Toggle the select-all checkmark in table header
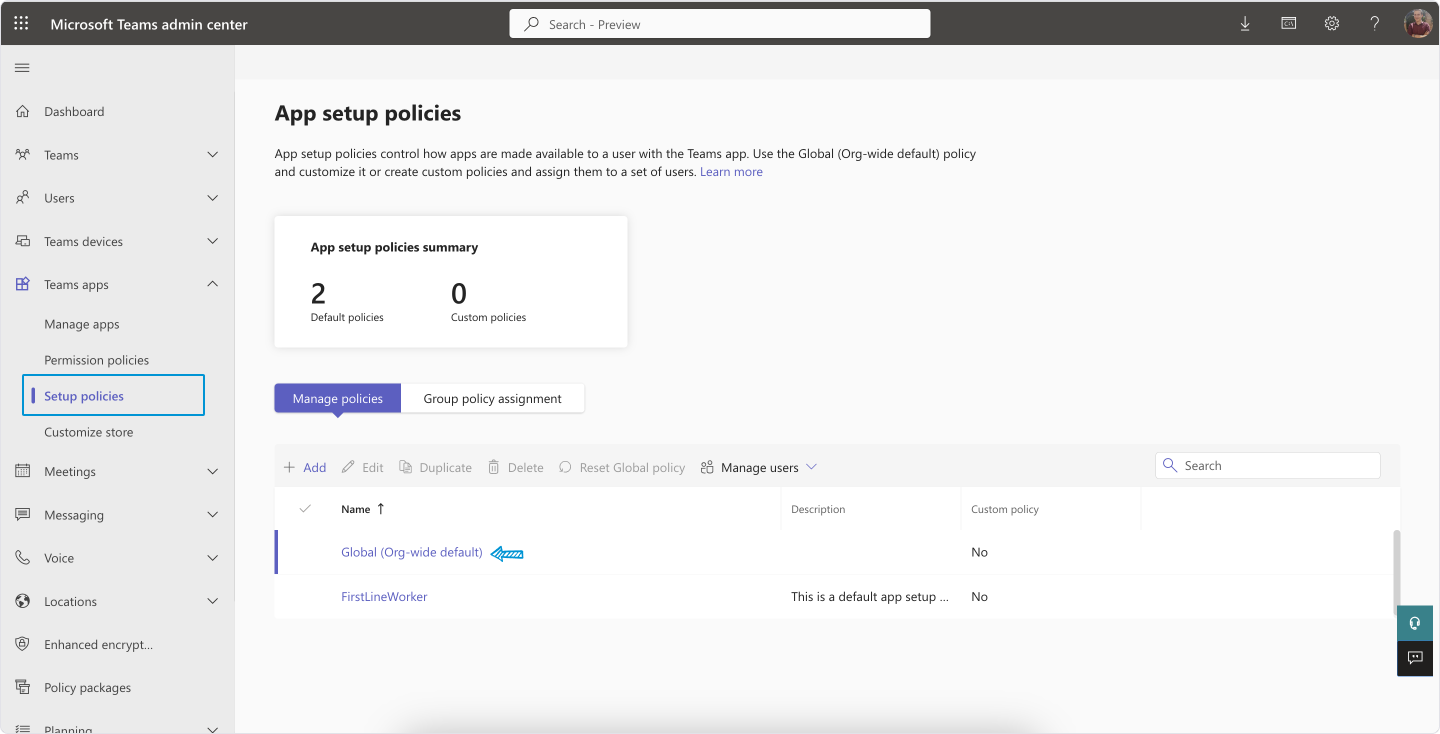 point(305,509)
